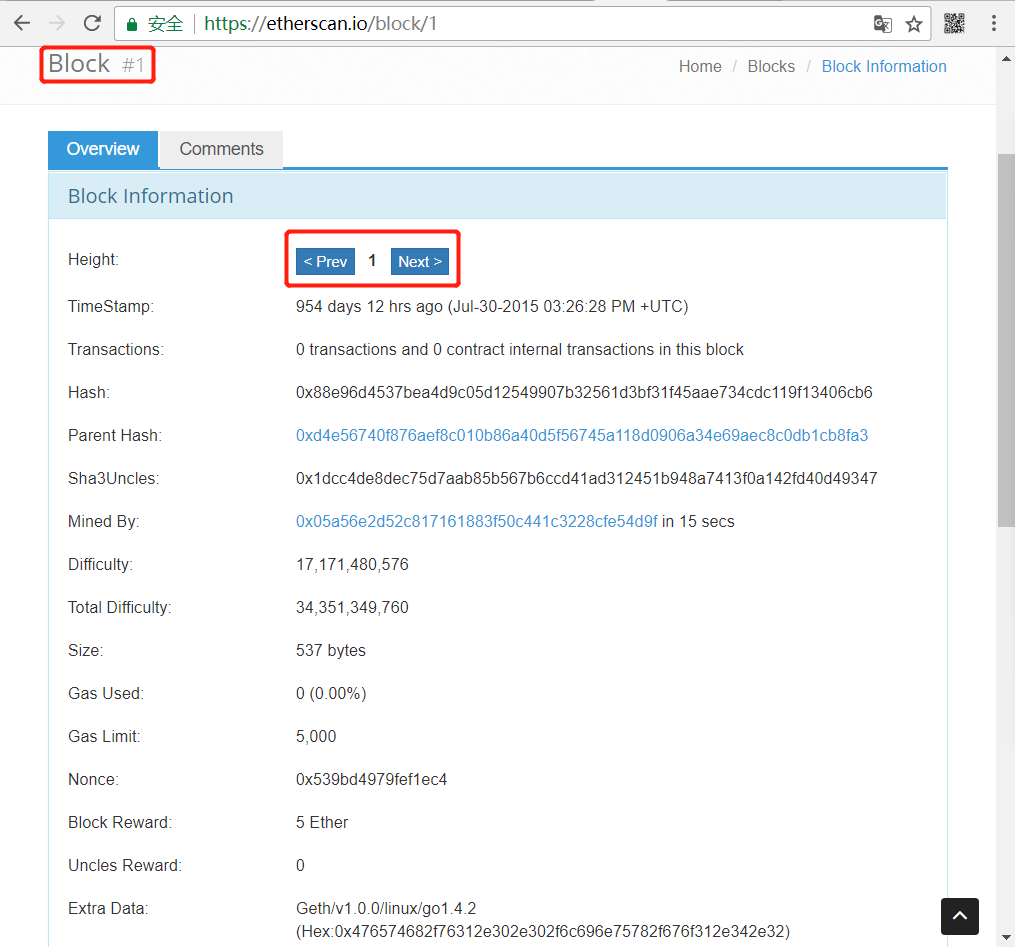This screenshot has width=1015, height=947.
Task: Open the Mined By miner address
Action: [x=476, y=522]
